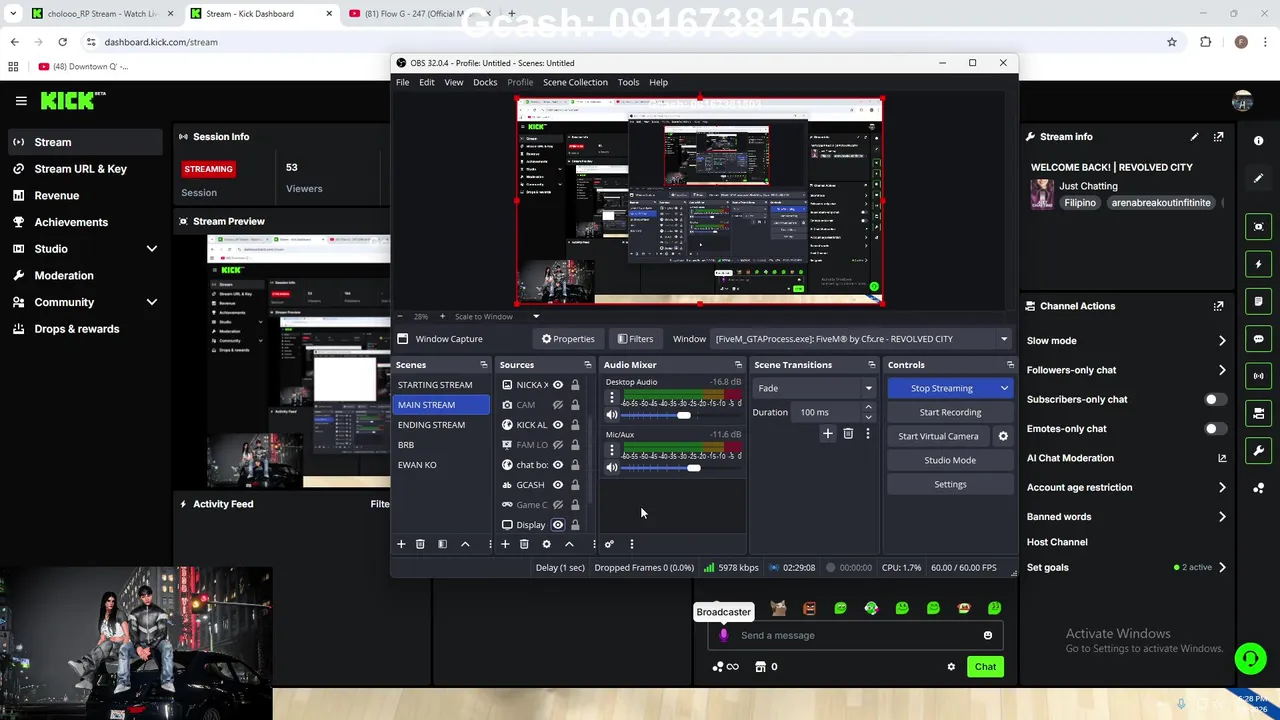Add a new source in the Sources dock
Image resolution: width=1280 pixels, height=720 pixels.
click(x=505, y=544)
